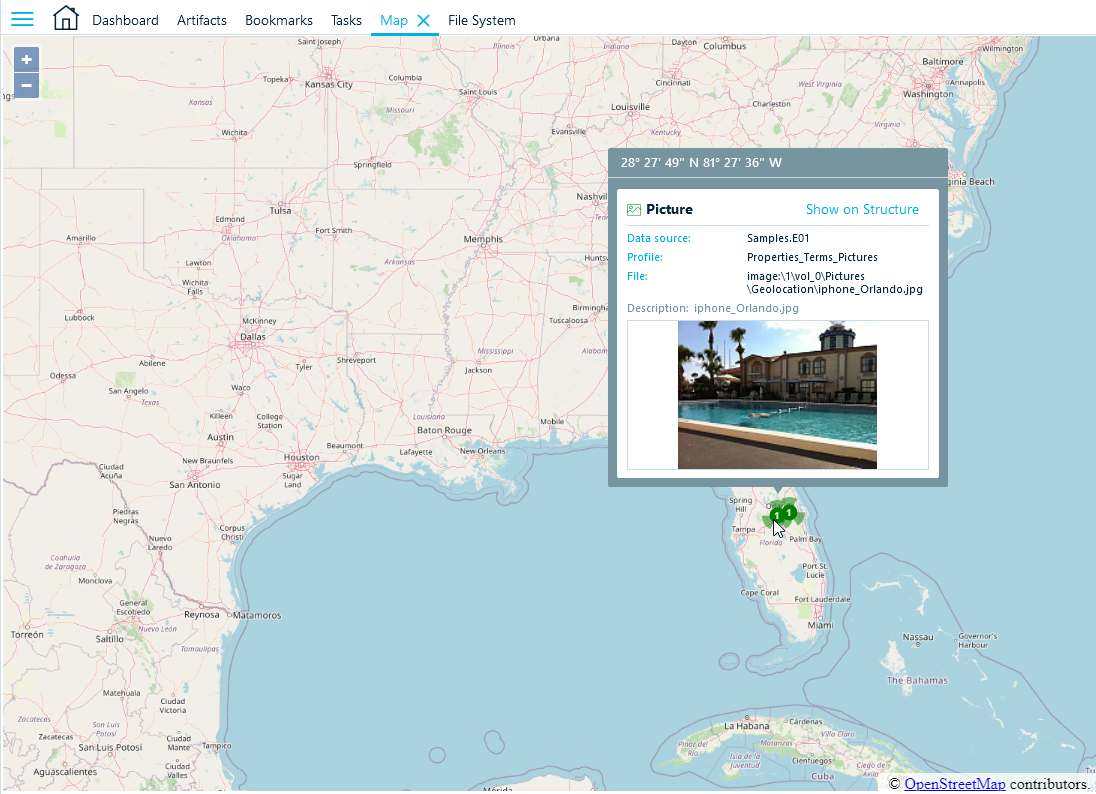Click the Profile label
This screenshot has height=794, width=1096.
pyautogui.click(x=644, y=257)
